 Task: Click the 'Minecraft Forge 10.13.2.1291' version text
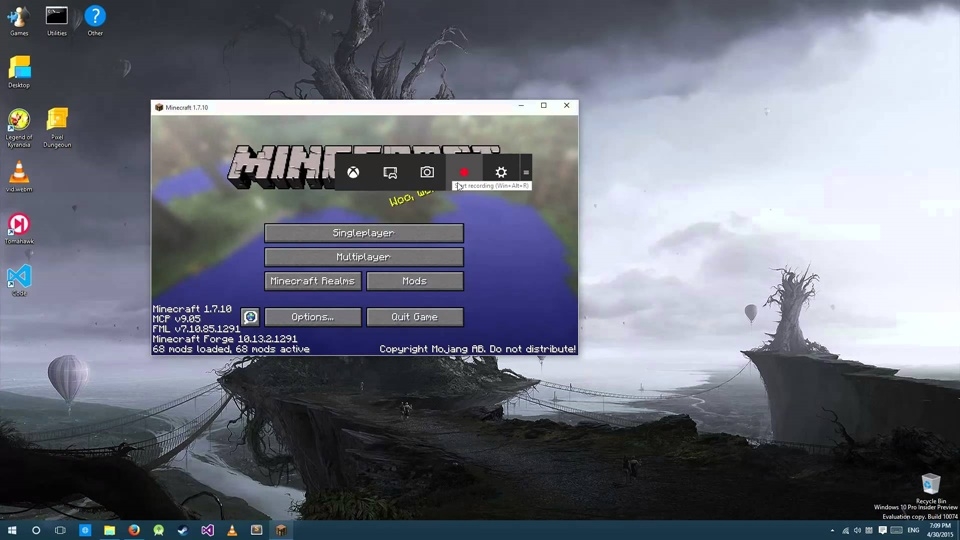tap(225, 339)
